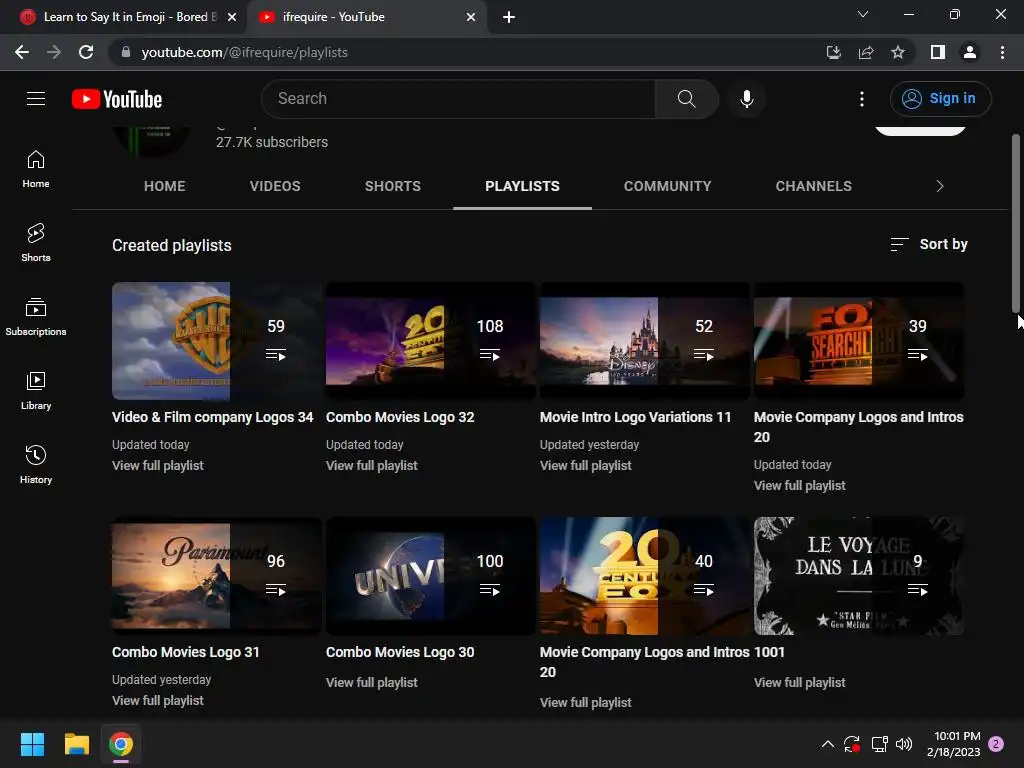Share this page via Chrome share icon
1024x768 pixels.
pos(866,52)
